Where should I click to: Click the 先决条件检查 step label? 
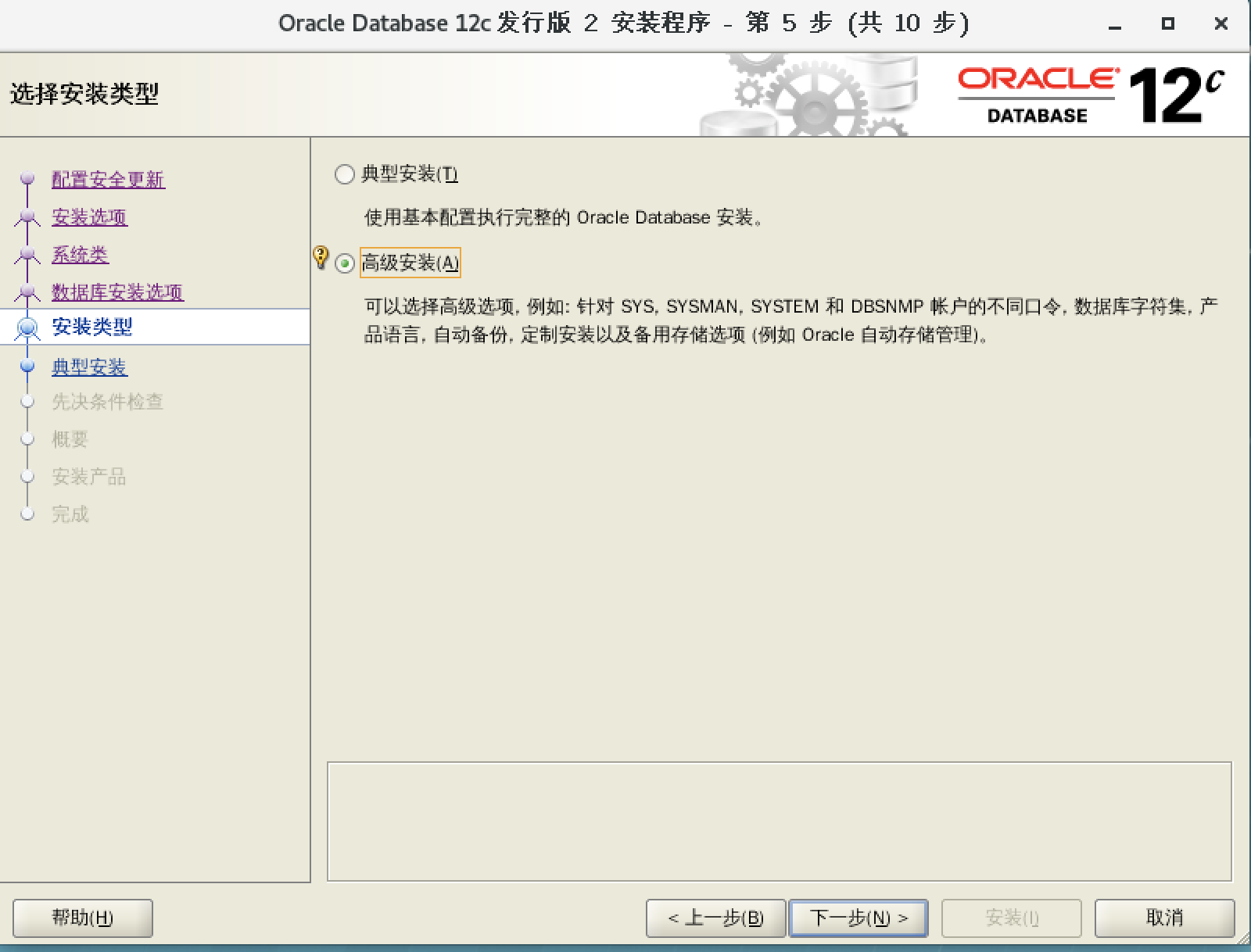click(x=108, y=402)
